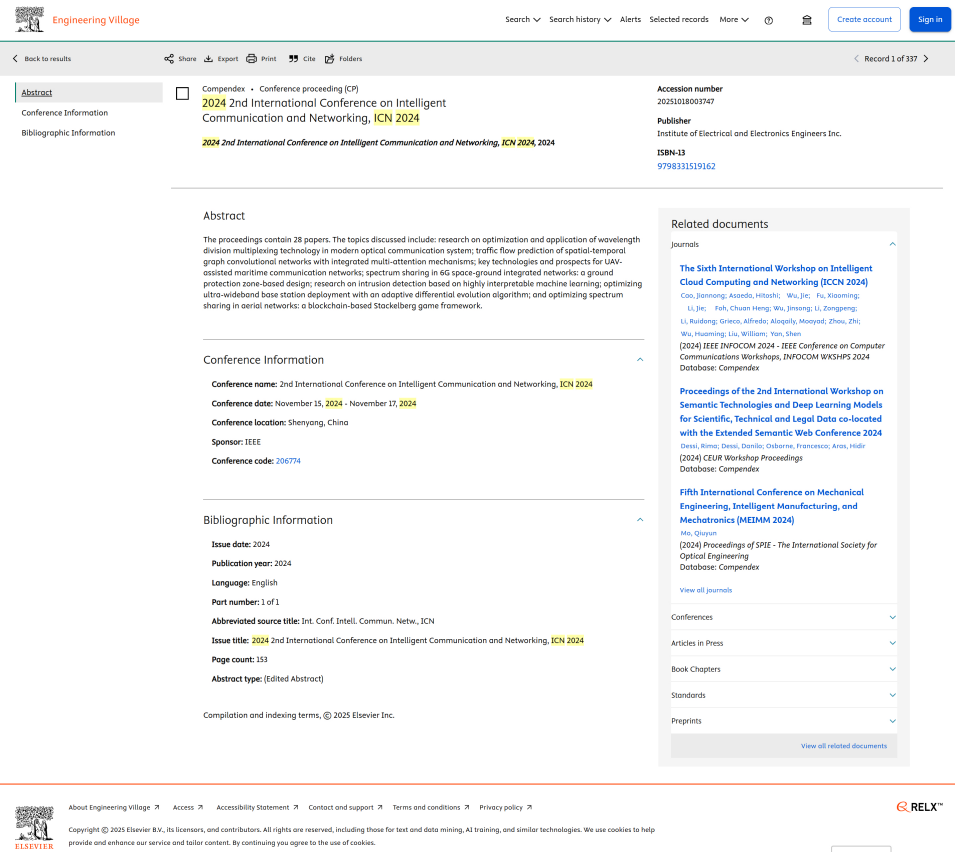Click the 'Record 1 of 337' text
Viewport: 955px width, 852px height.
[x=890, y=58]
